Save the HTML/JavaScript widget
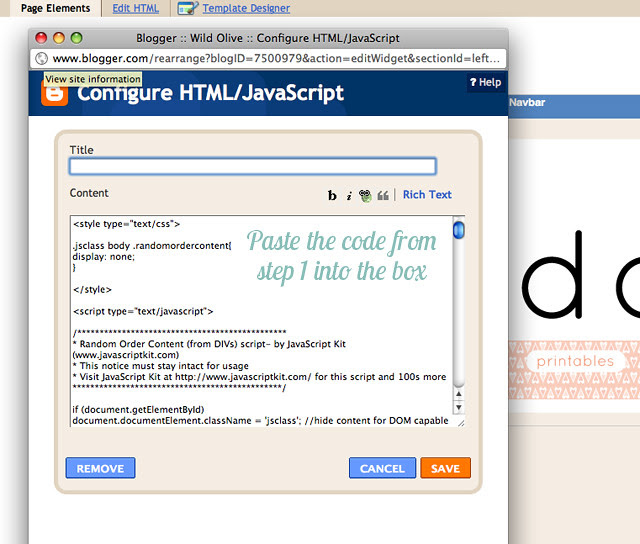Image resolution: width=640 pixels, height=544 pixels. tap(445, 468)
